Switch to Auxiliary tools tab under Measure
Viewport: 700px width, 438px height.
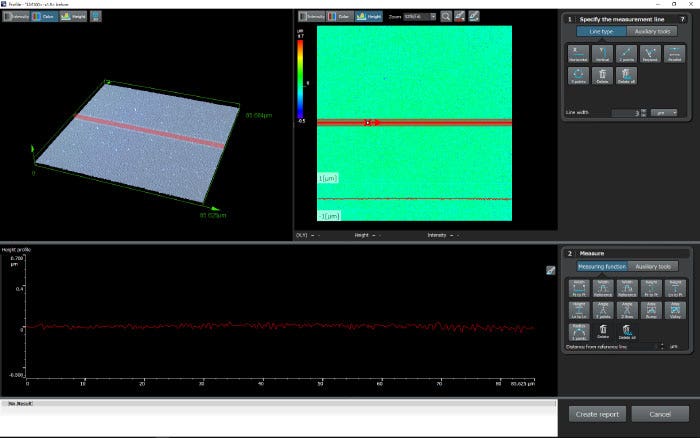coord(653,266)
